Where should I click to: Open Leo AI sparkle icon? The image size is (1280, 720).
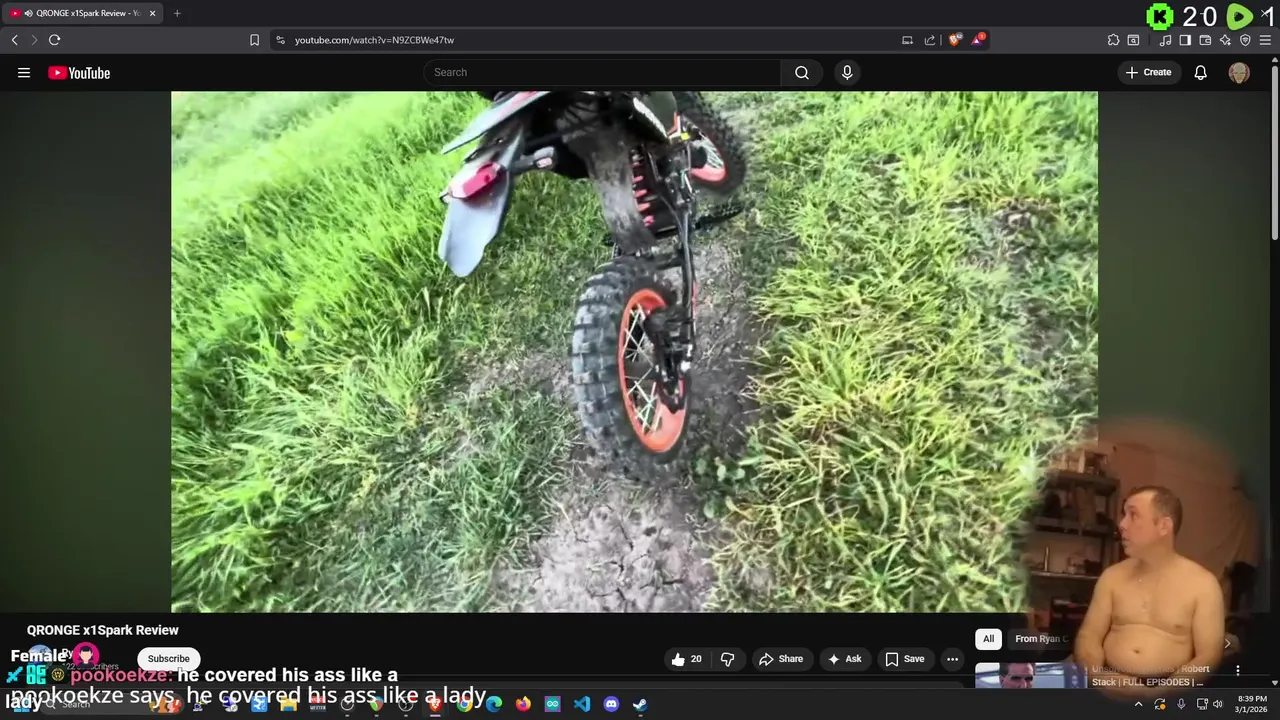[x=1225, y=40]
